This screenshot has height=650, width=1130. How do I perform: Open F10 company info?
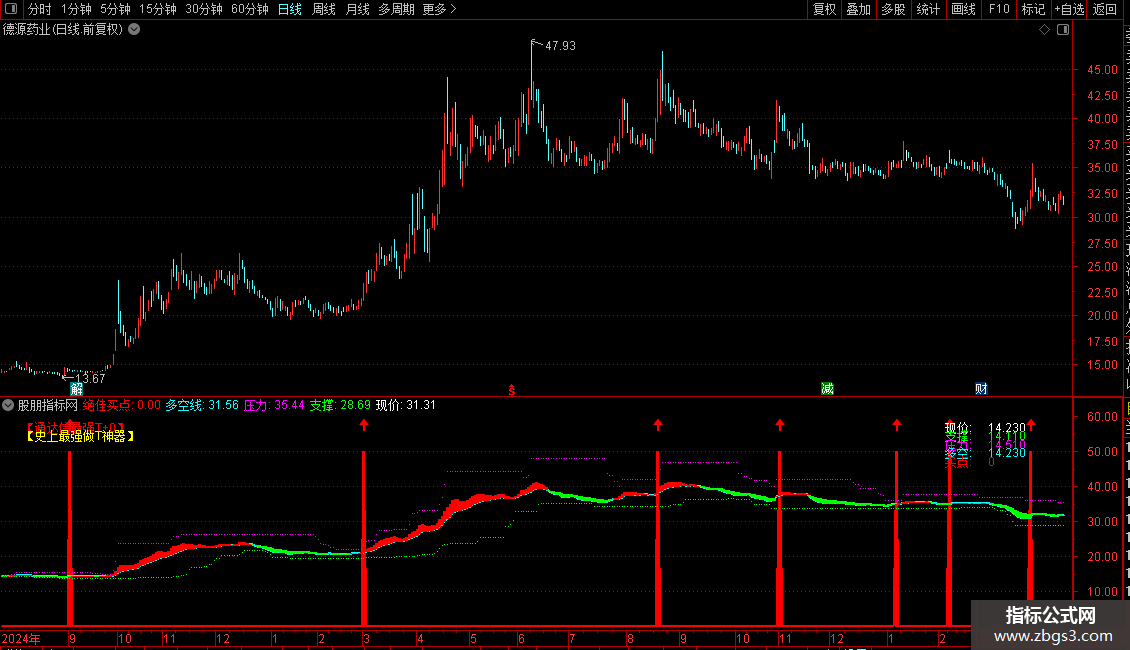tap(999, 9)
